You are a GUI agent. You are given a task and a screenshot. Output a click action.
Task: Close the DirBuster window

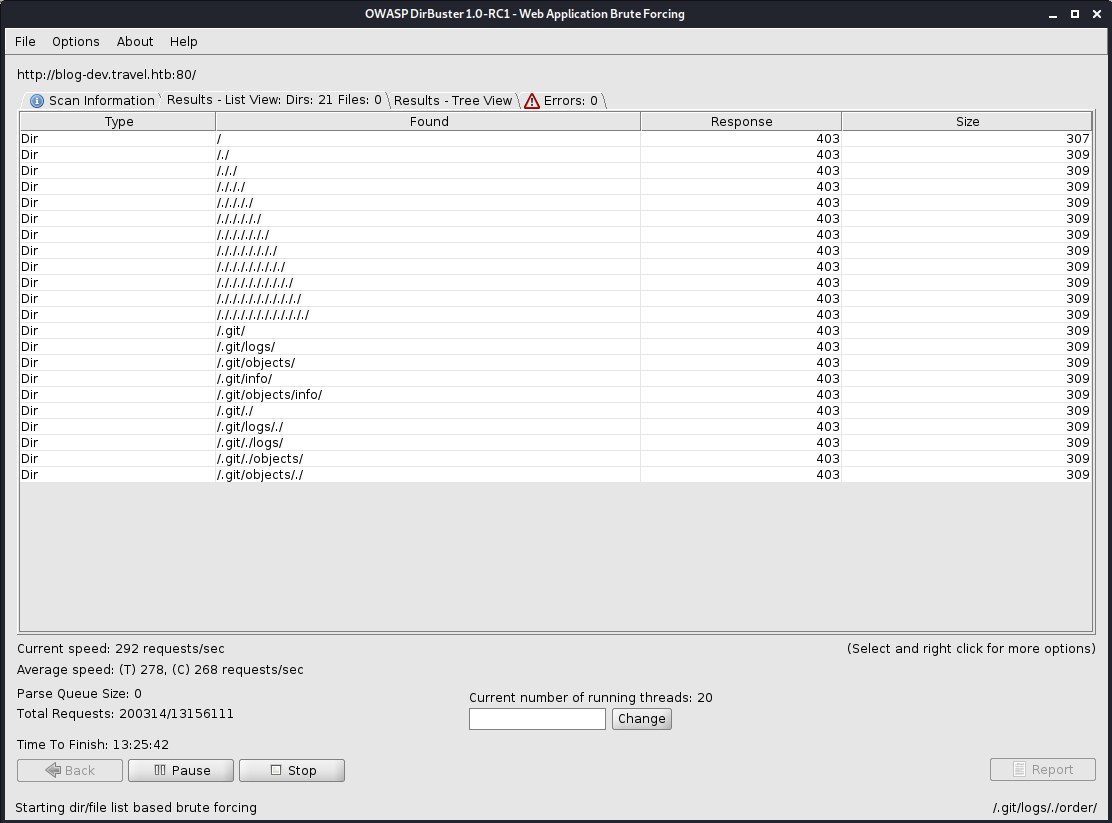[1096, 14]
